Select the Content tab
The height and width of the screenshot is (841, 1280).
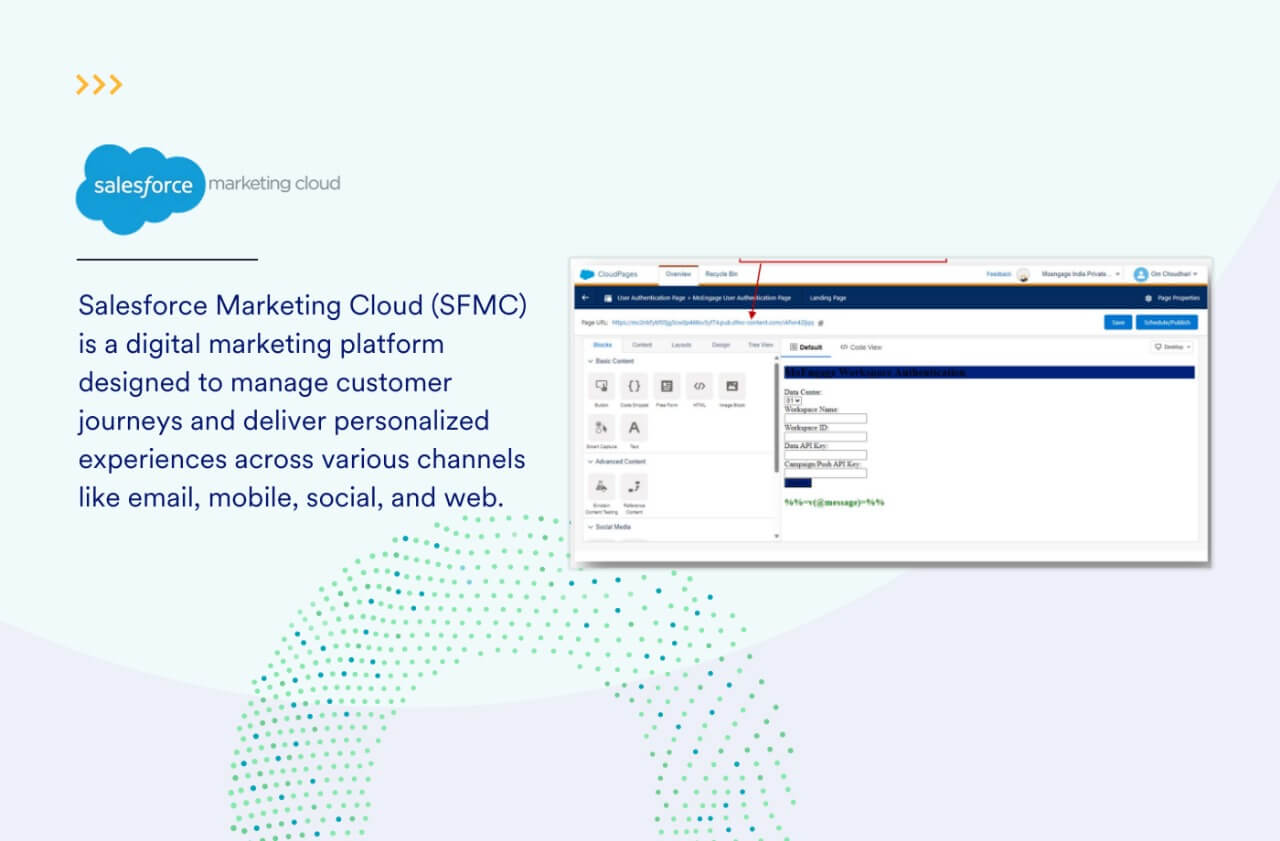coord(642,345)
